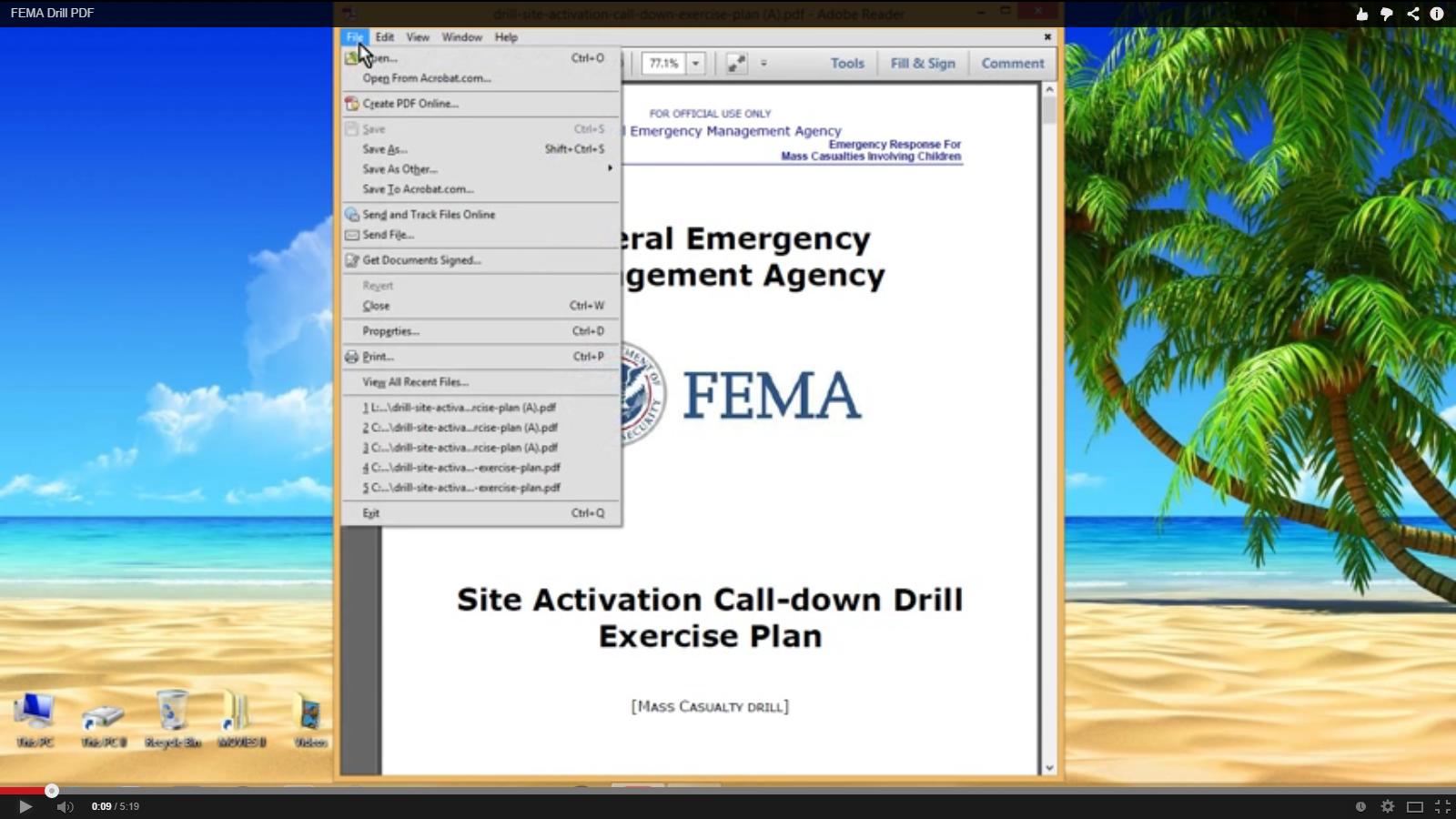Open This PC desktop icon

(35, 721)
